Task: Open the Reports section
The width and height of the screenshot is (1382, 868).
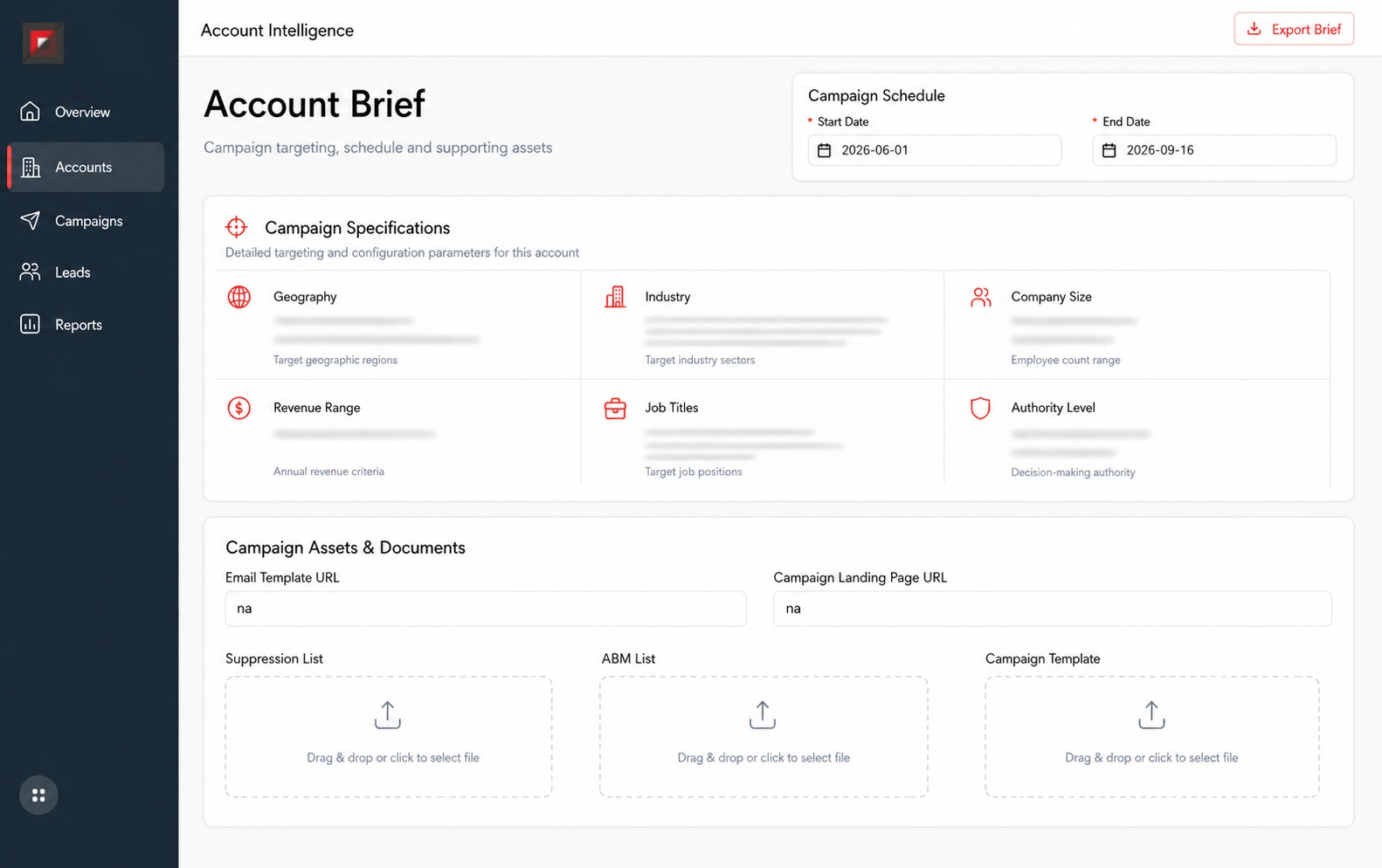Action: click(86, 325)
